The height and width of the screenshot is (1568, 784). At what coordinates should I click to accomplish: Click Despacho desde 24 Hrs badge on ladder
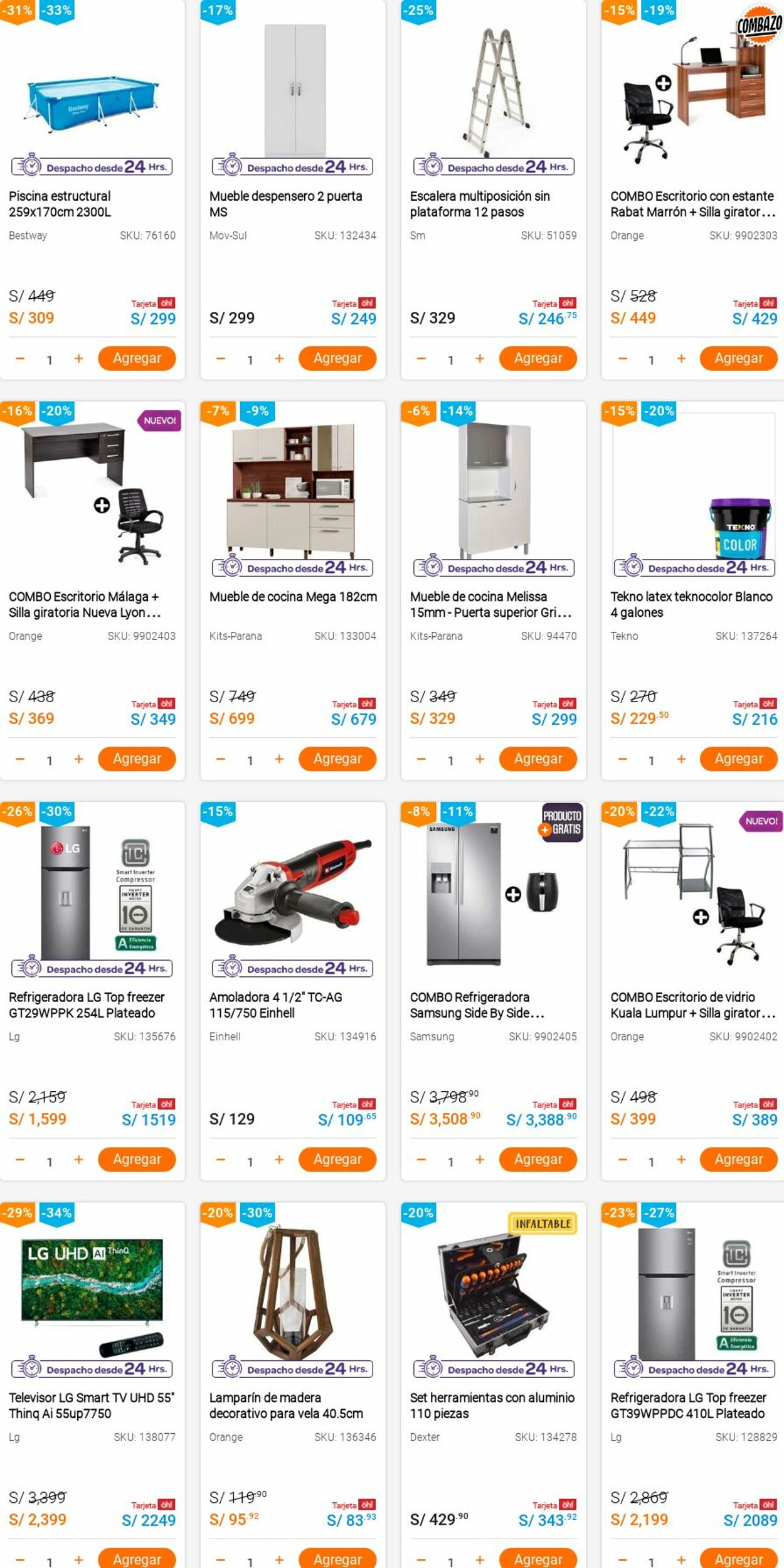[494, 167]
